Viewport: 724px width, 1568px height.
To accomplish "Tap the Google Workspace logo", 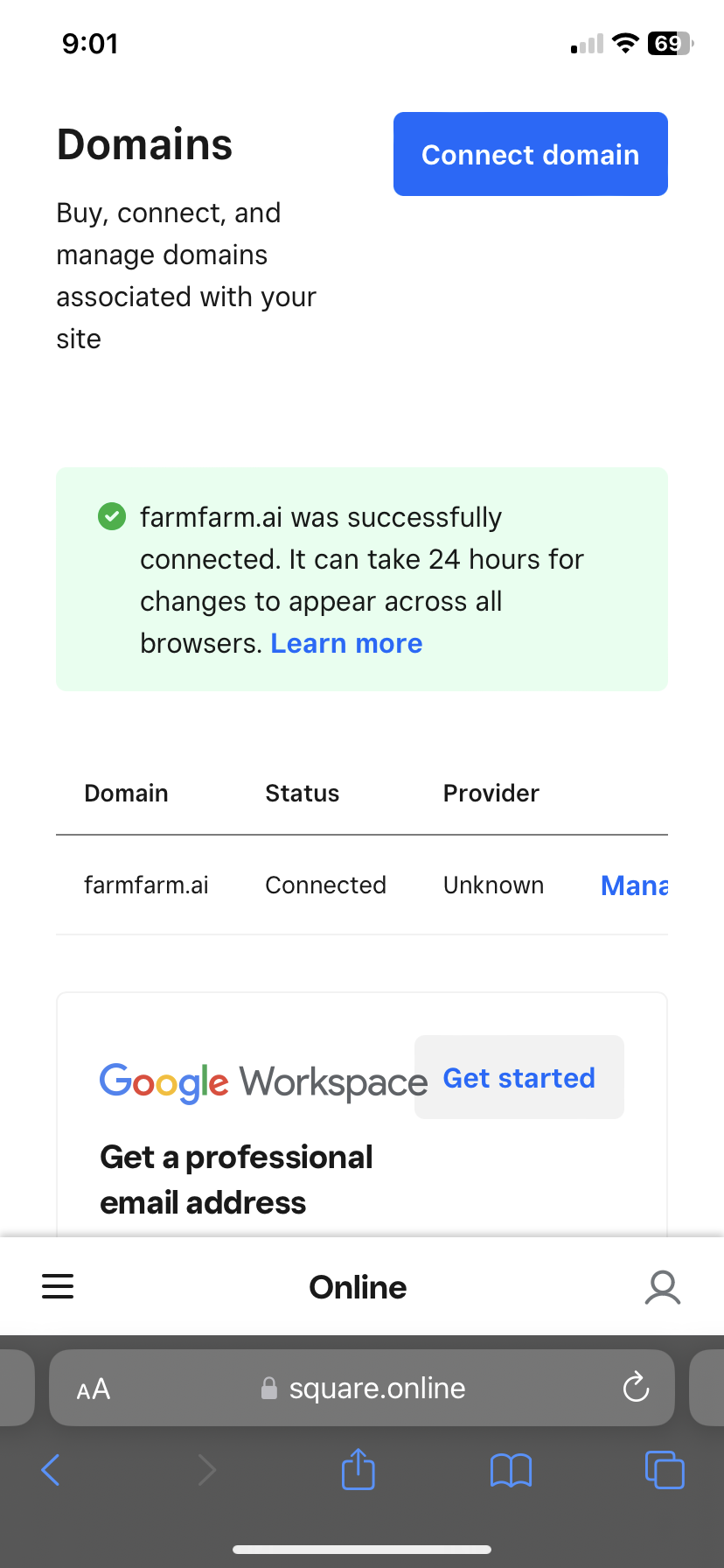I will [263, 1082].
